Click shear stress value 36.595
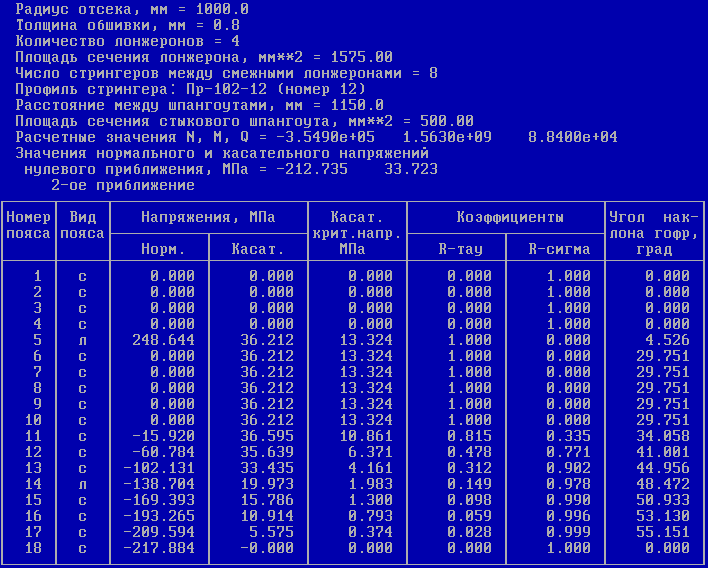 [x=267, y=436]
